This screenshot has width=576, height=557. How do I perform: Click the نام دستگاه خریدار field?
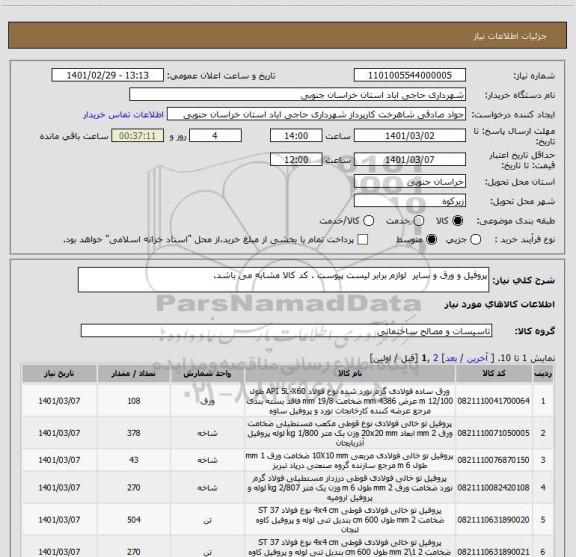coord(298,95)
